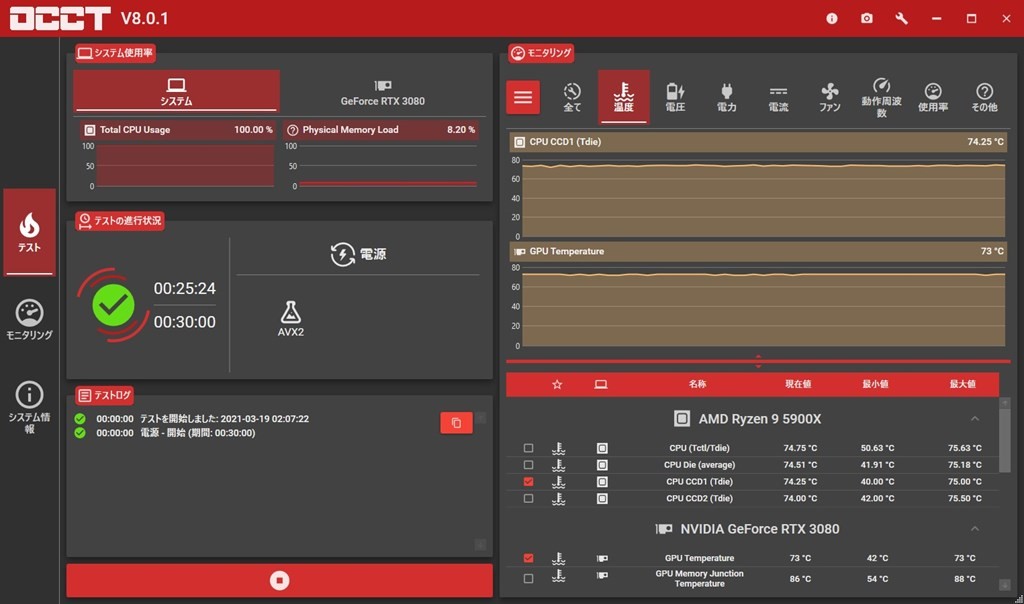Check the GPU Memory Junction Temperature box
Image resolution: width=1024 pixels, height=604 pixels.
[x=528, y=578]
